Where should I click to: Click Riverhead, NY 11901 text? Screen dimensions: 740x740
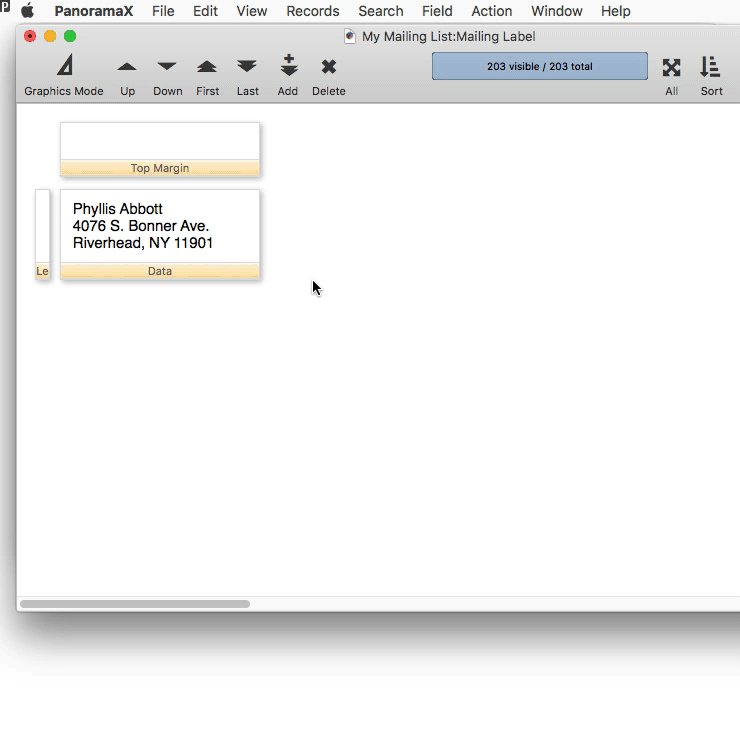(143, 243)
